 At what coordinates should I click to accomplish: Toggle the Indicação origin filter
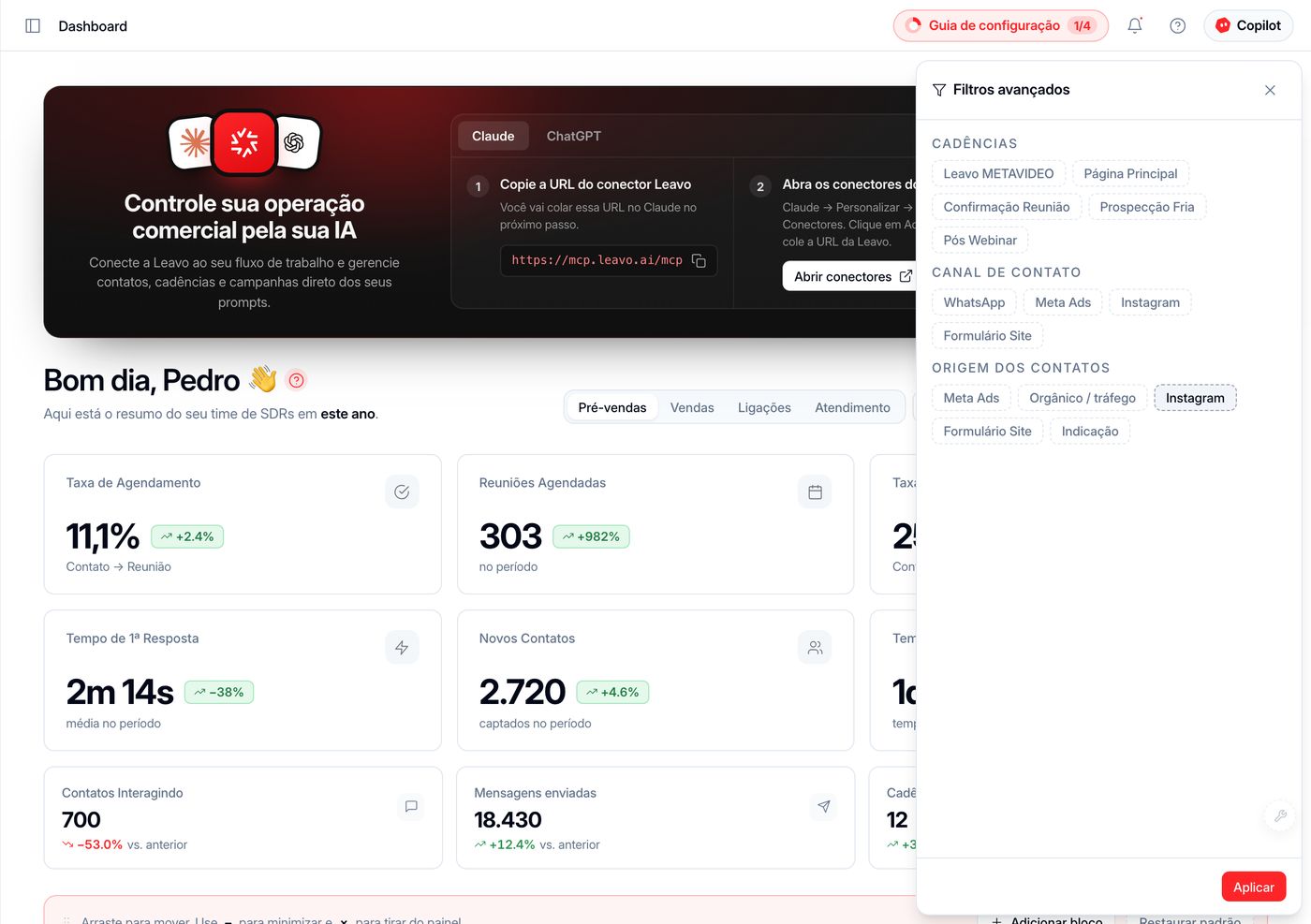1090,432
